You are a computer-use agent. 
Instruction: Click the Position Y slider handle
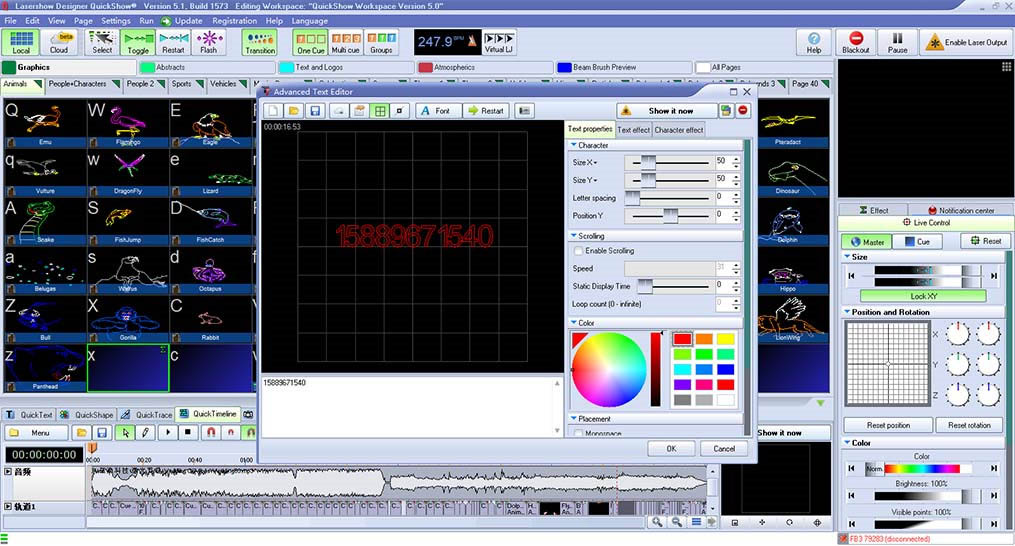(x=671, y=215)
